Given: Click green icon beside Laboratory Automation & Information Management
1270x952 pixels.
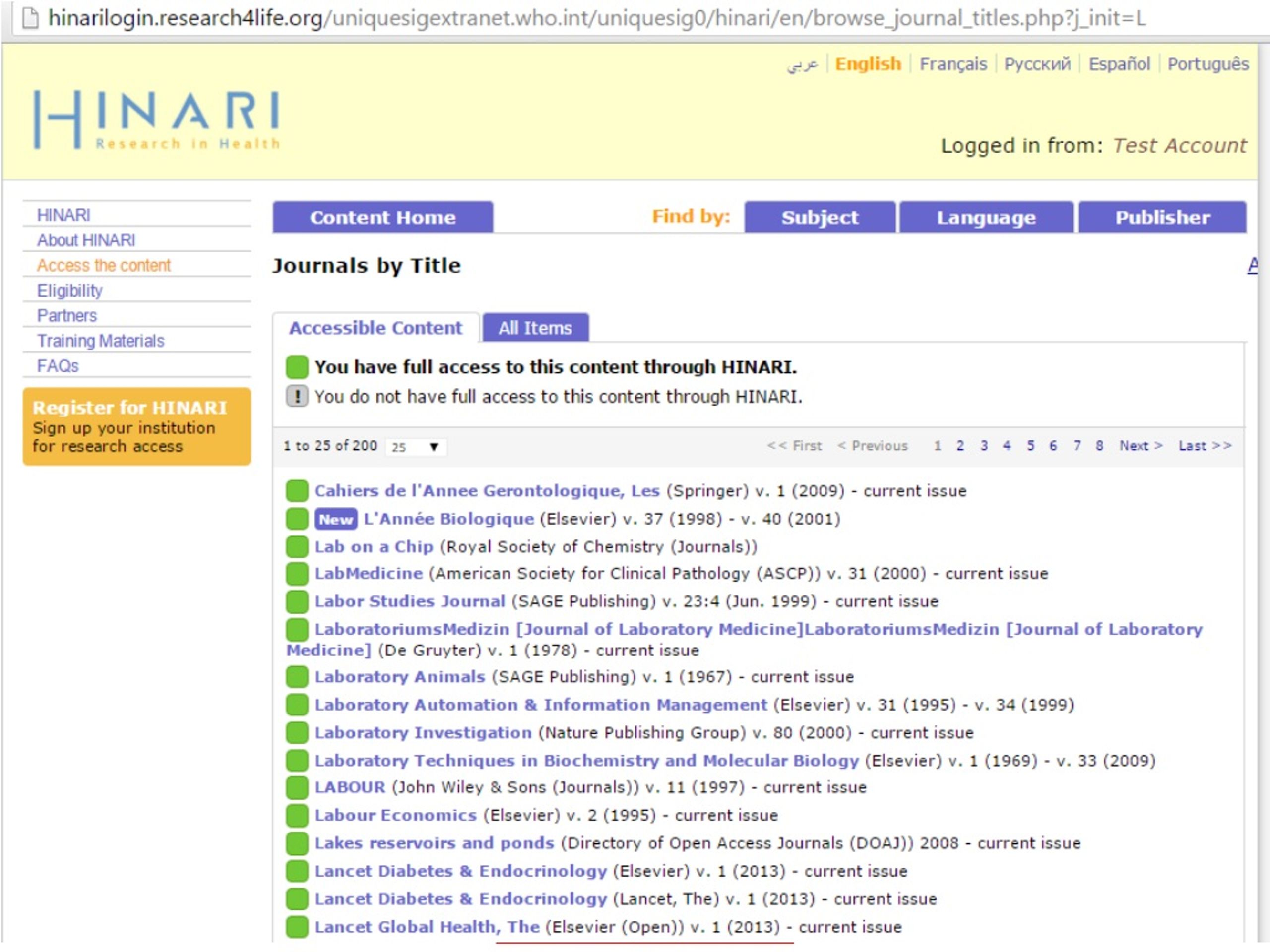Looking at the screenshot, I should [297, 705].
